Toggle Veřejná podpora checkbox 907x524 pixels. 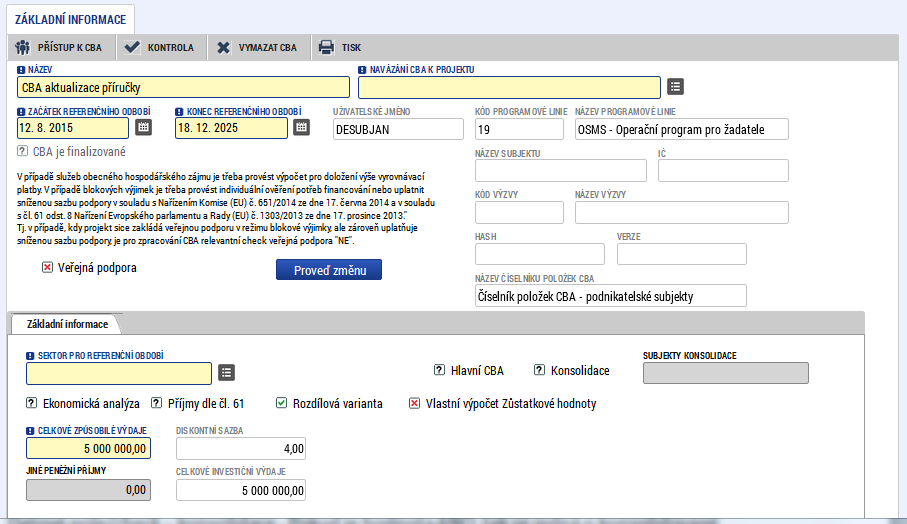point(47,267)
